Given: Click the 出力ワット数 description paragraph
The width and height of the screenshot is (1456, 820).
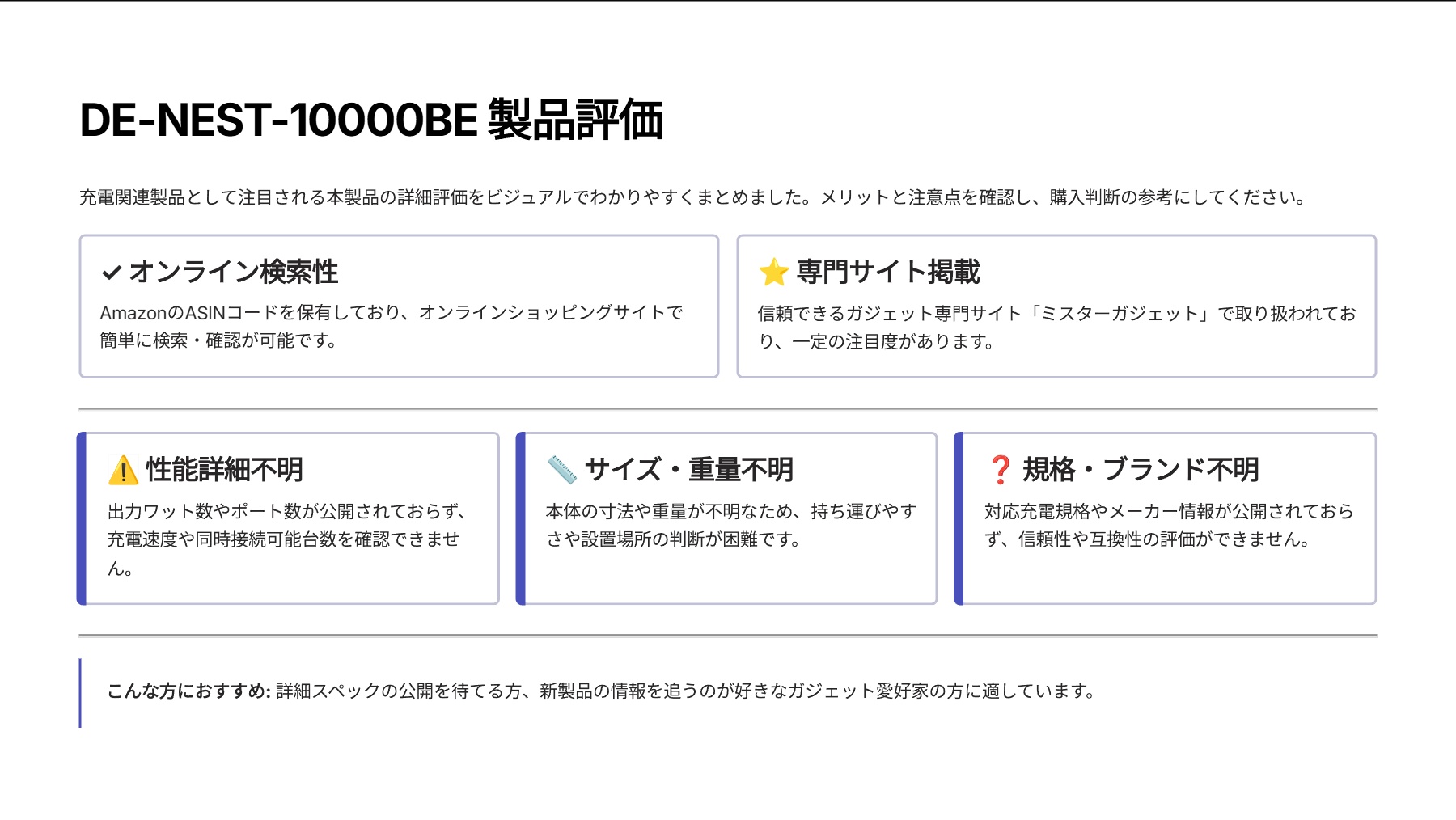Looking at the screenshot, I should tap(286, 539).
